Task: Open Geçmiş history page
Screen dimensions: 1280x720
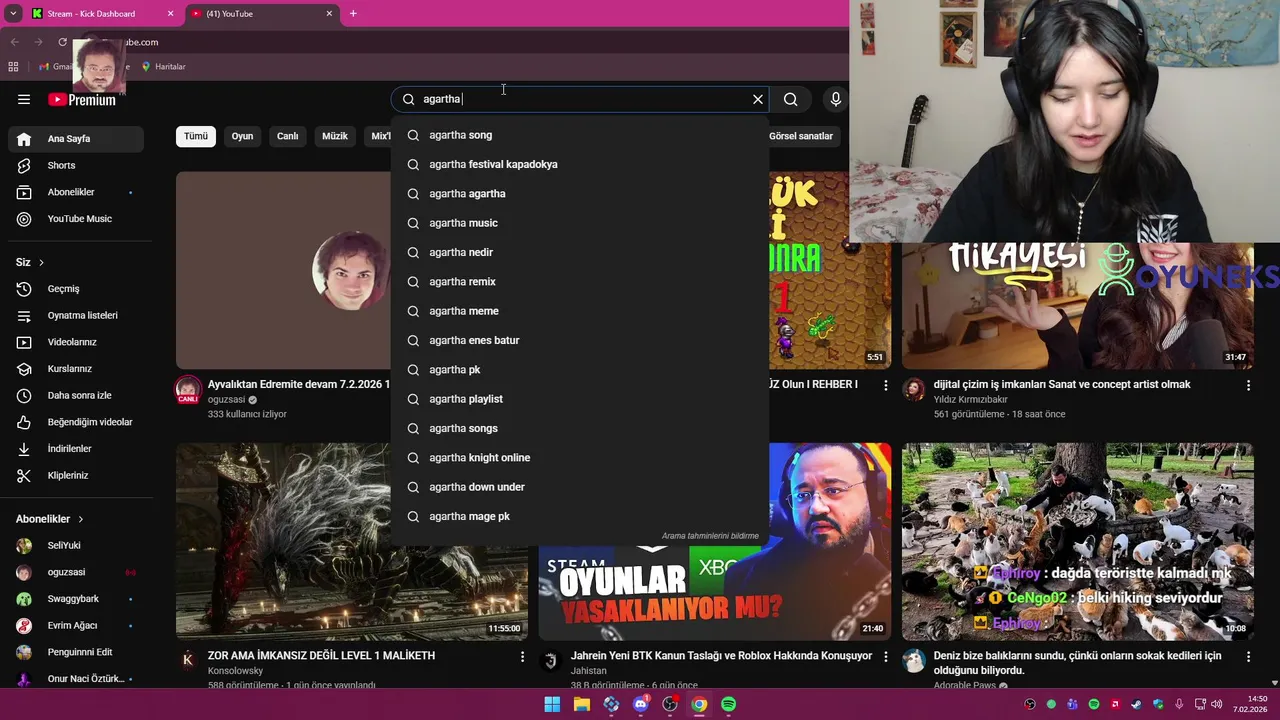Action: click(76, 289)
